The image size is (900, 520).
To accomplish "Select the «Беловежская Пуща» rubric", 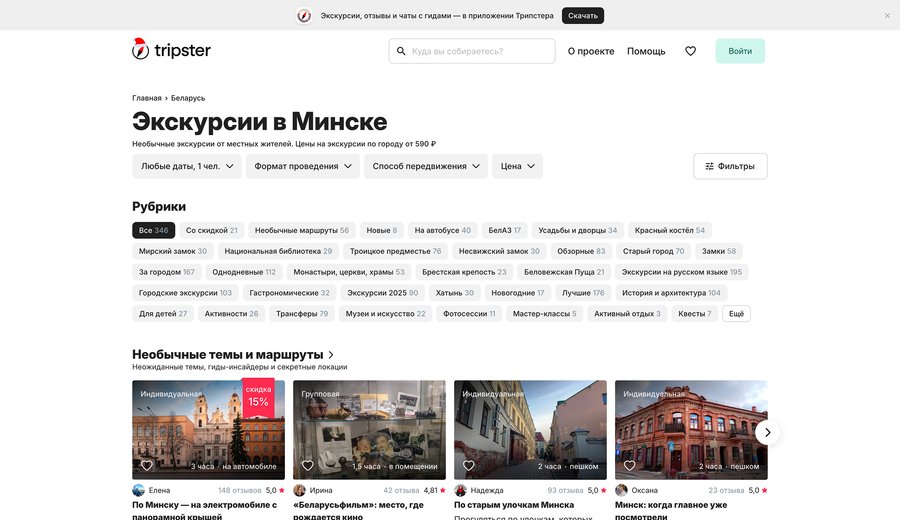I will coord(564,272).
